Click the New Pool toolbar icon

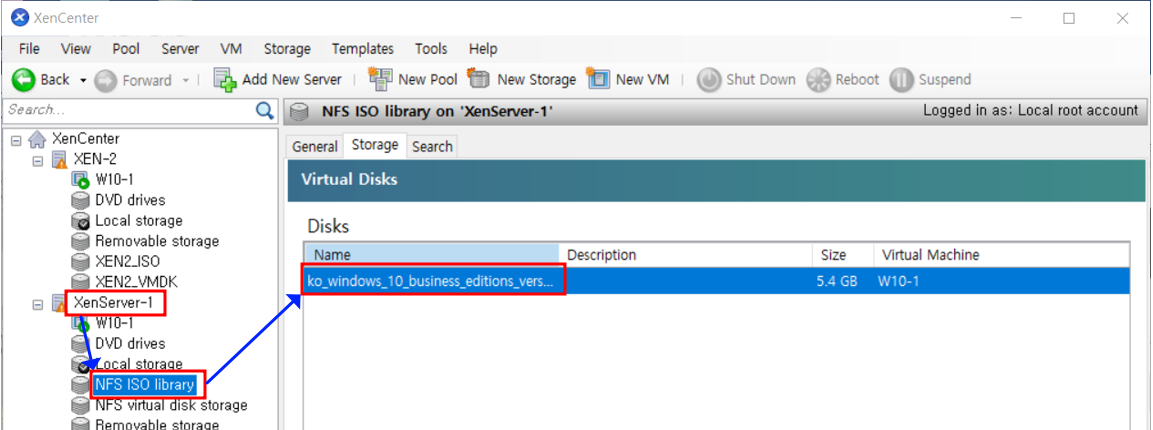pyautogui.click(x=381, y=78)
